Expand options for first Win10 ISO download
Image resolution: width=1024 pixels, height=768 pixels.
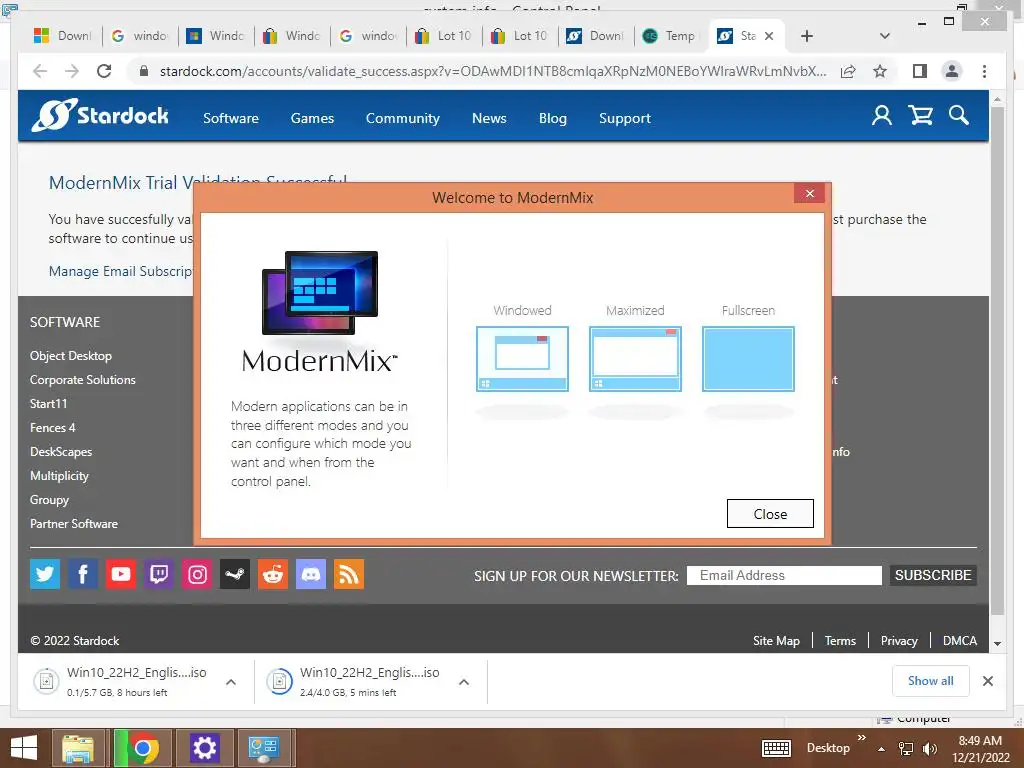tap(231, 682)
